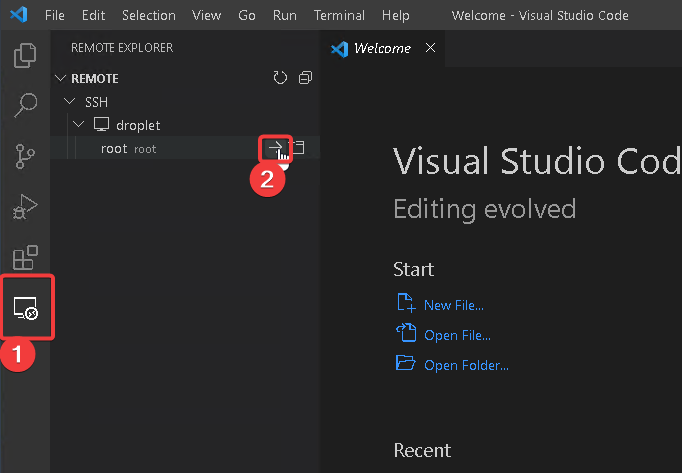
Task: Collapse the SSH tree node
Action: (x=69, y=101)
